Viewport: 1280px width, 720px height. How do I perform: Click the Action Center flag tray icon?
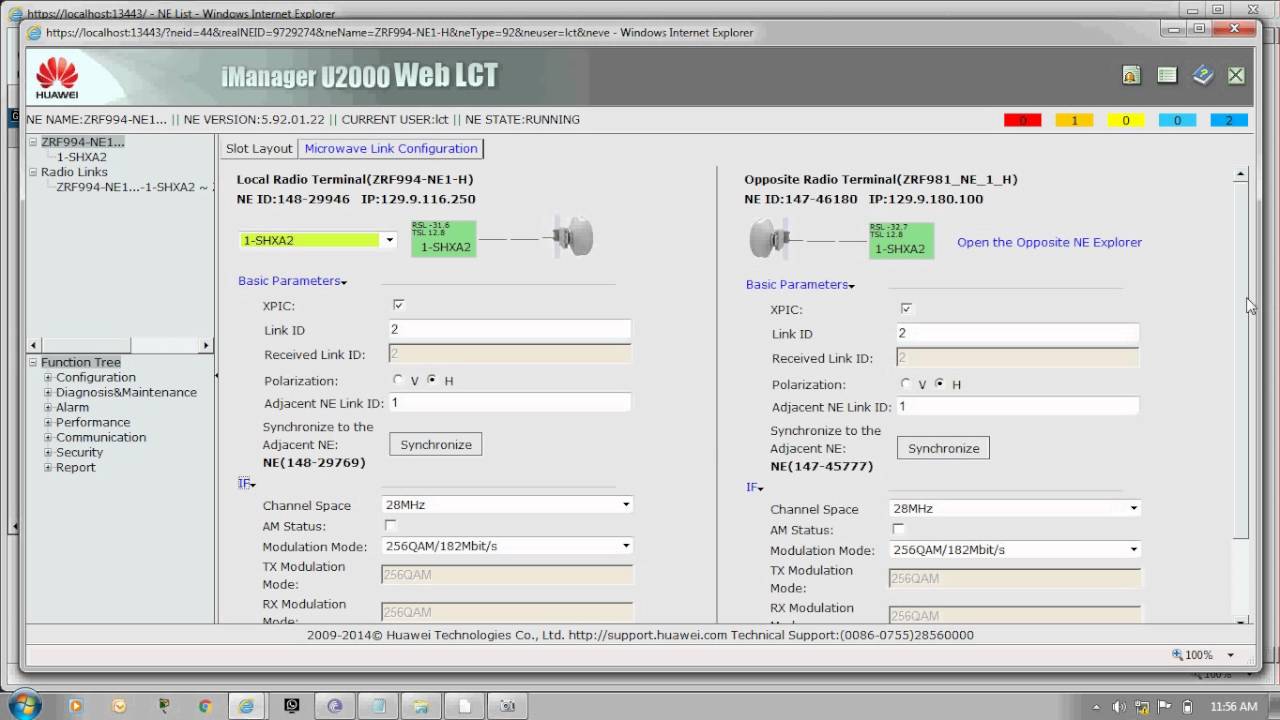click(x=1165, y=707)
